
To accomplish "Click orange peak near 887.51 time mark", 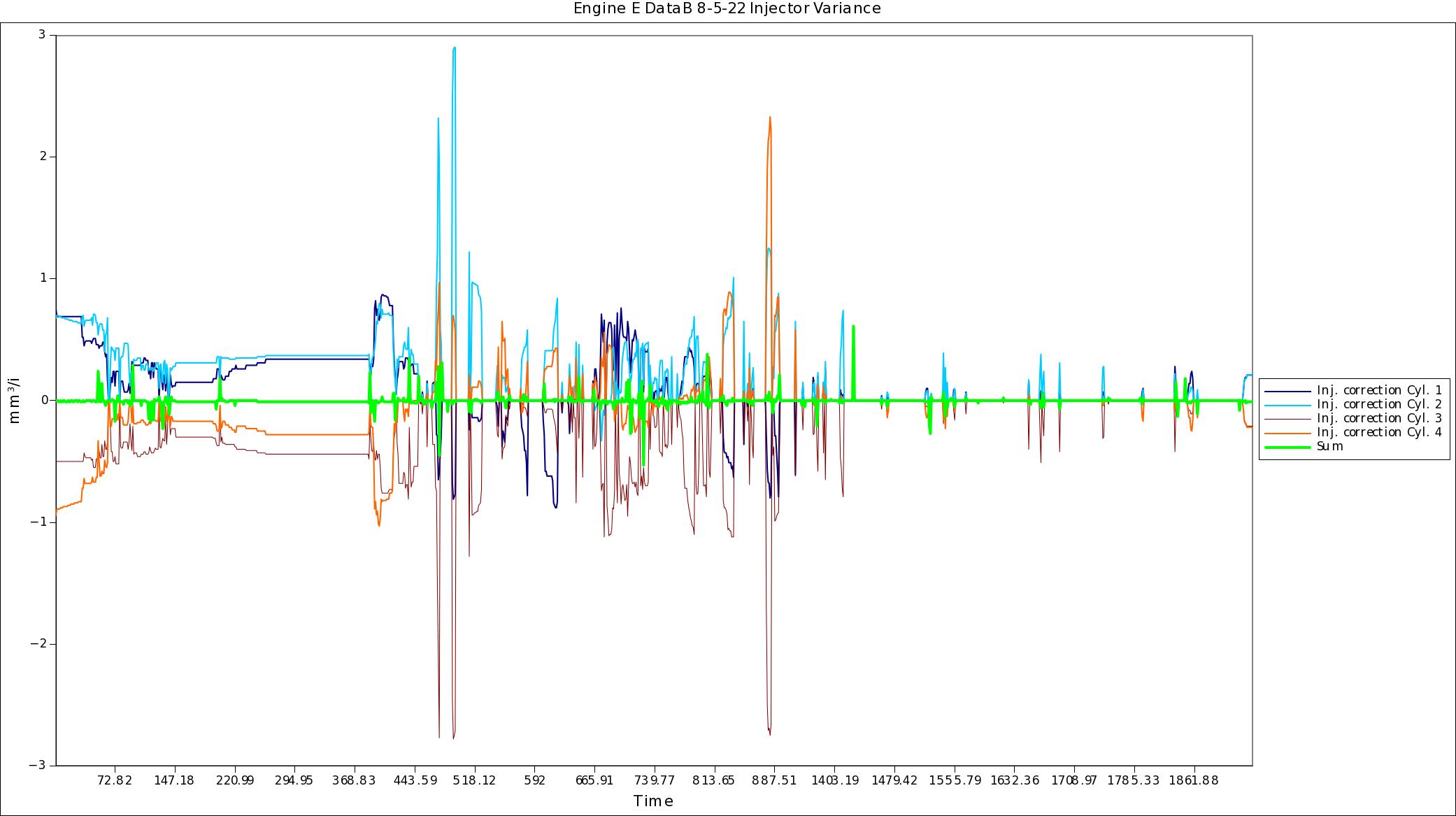I will [770, 117].
